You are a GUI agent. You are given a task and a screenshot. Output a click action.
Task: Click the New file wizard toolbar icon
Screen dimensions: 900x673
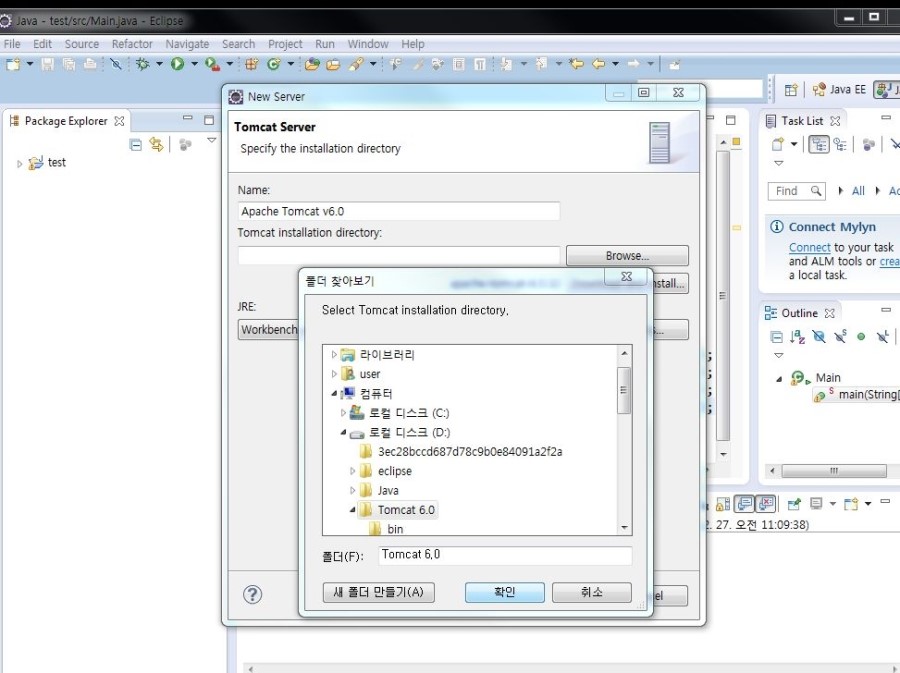[13, 64]
